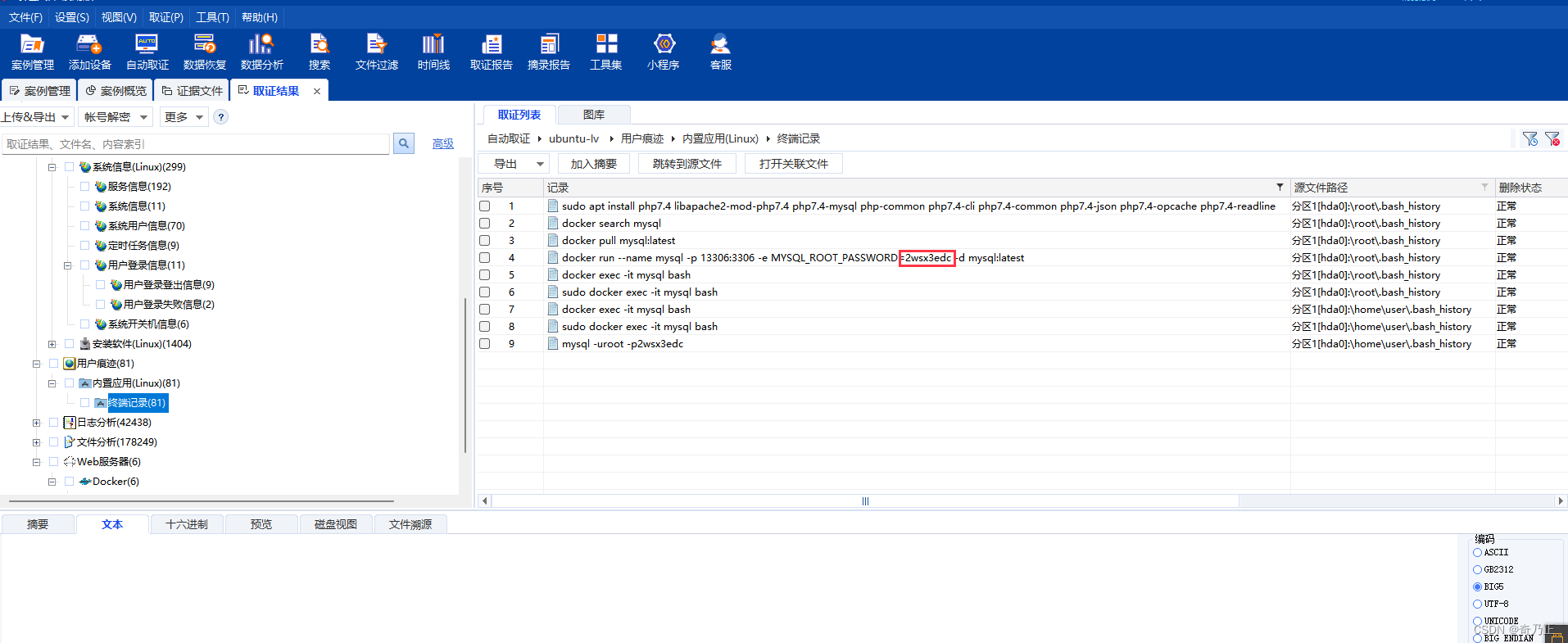Switch to the 案例概览 tab
The width and height of the screenshot is (1568, 643).
(116, 91)
